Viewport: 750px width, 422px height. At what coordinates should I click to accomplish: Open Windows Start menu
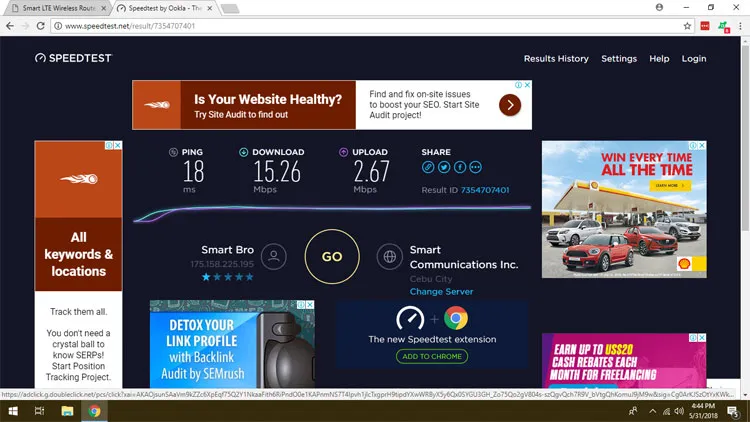(13, 411)
